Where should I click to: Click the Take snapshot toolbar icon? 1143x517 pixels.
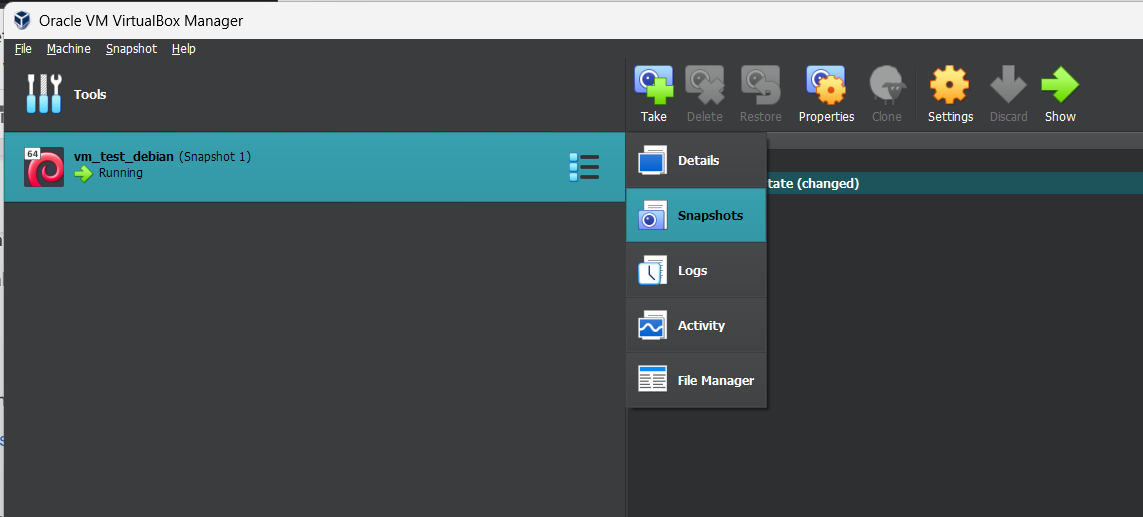653,87
